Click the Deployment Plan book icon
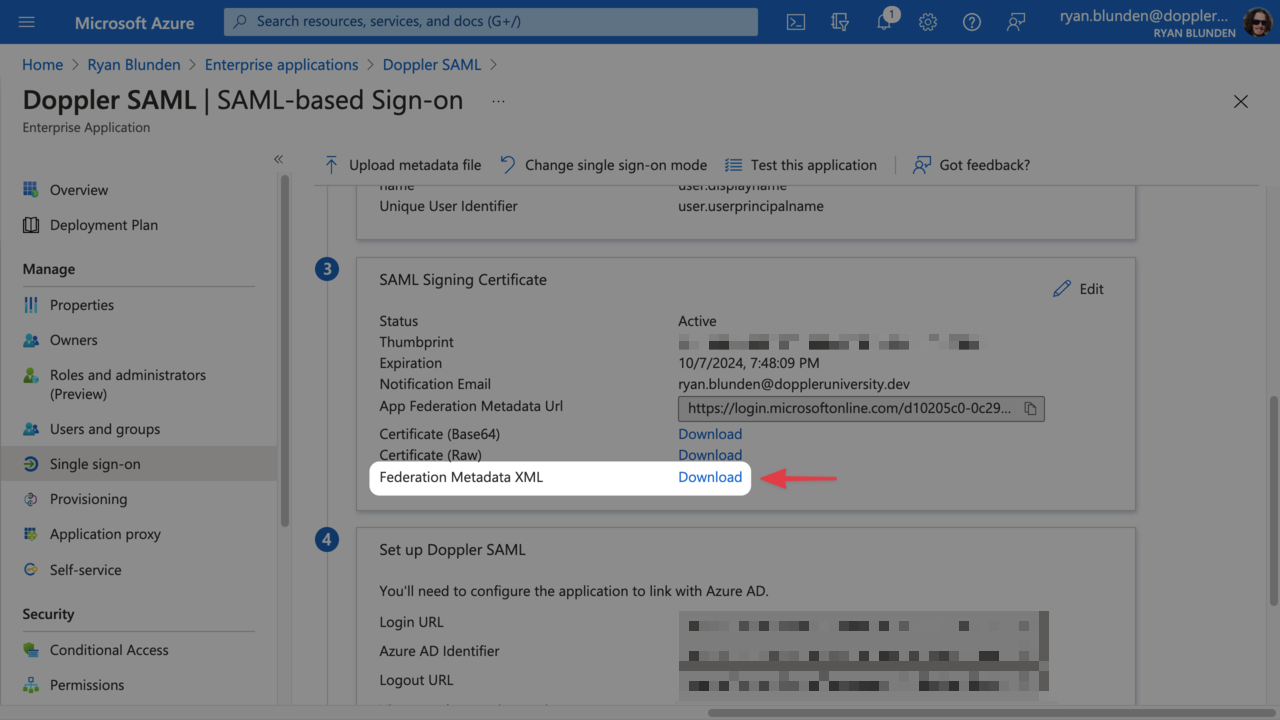 point(31,225)
